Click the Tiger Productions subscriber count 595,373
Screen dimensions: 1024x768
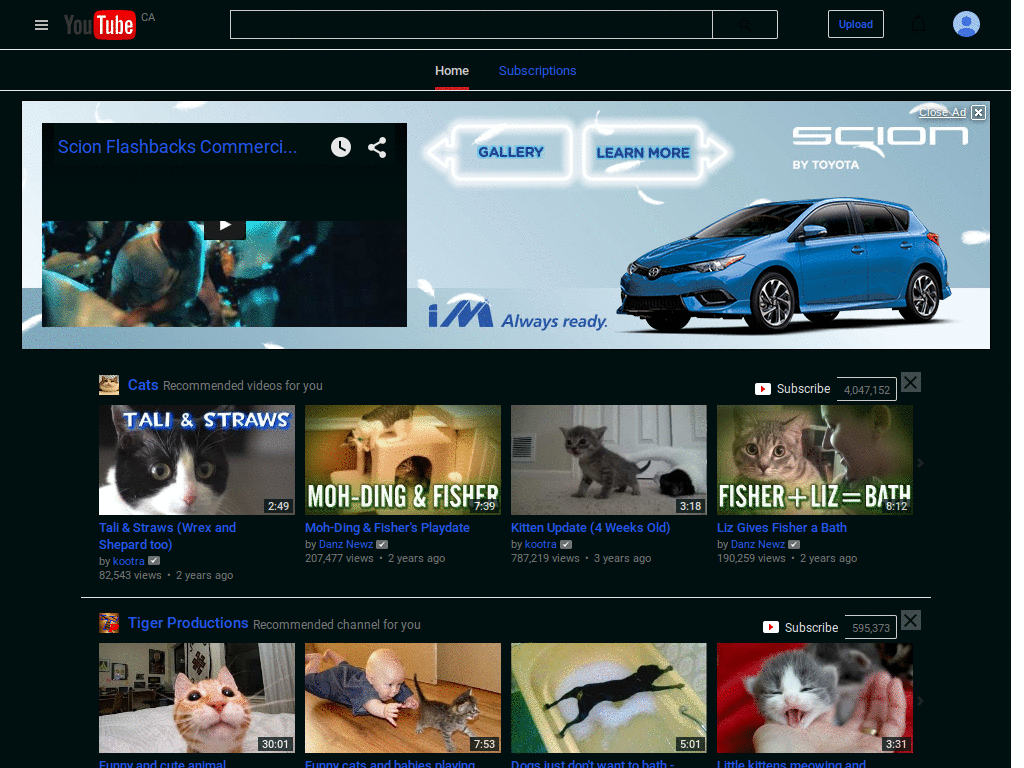click(x=871, y=628)
